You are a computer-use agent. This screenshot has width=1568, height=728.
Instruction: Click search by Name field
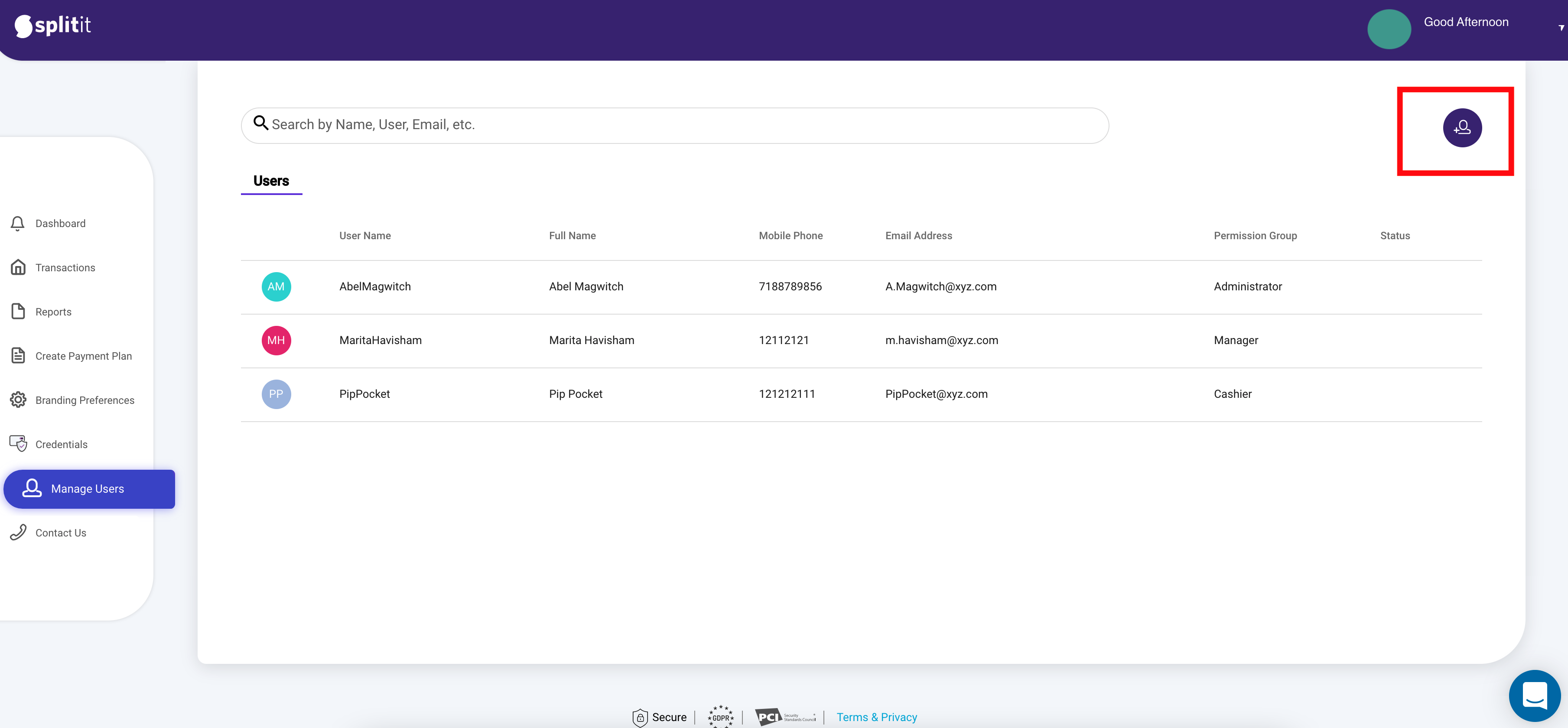[x=674, y=124]
